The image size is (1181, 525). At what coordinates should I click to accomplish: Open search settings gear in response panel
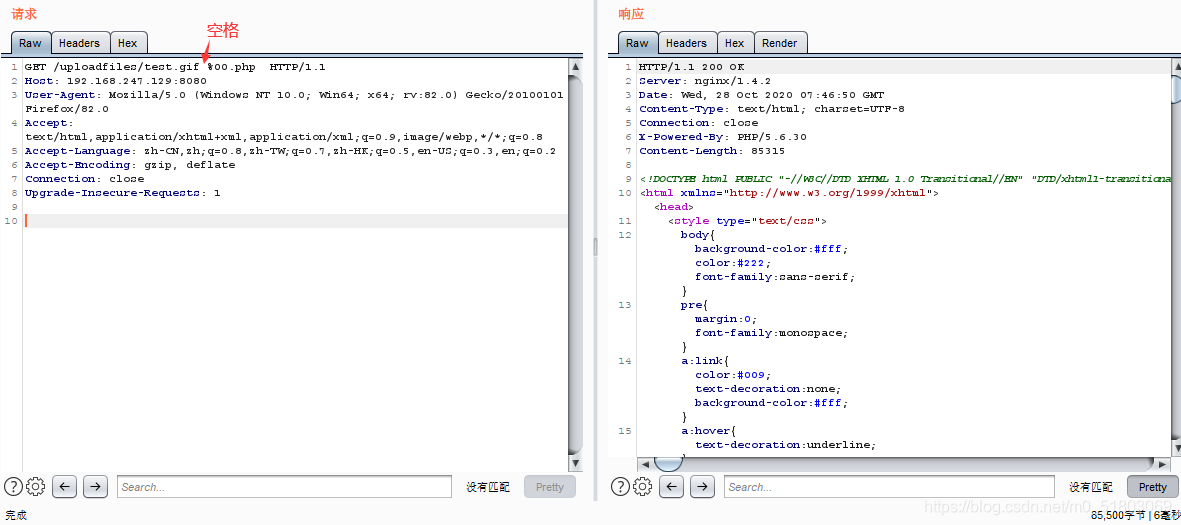[x=643, y=487]
